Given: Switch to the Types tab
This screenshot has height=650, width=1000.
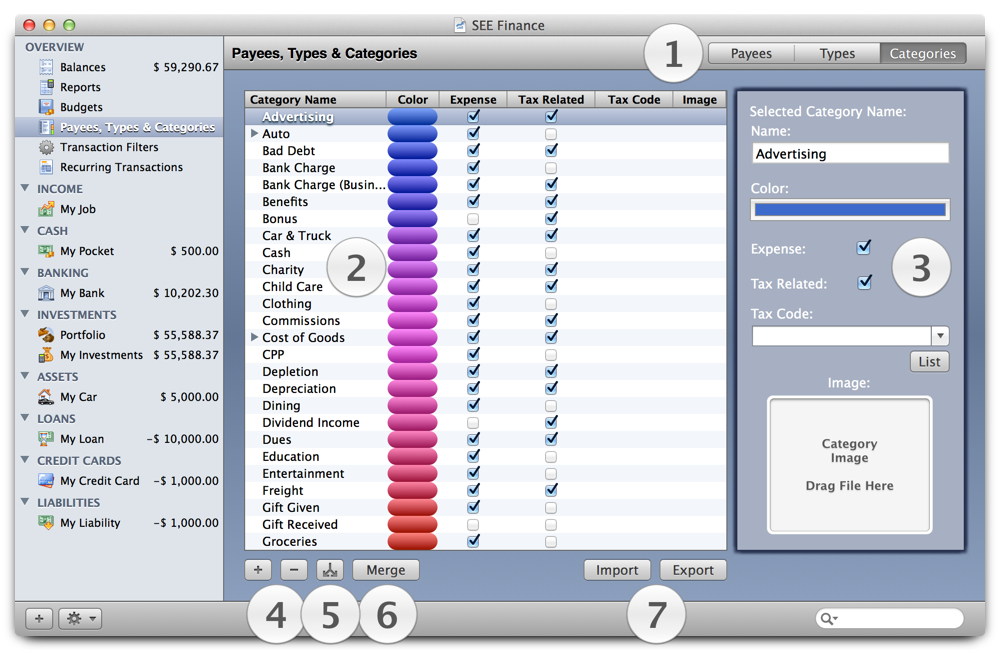Looking at the screenshot, I should 837,53.
